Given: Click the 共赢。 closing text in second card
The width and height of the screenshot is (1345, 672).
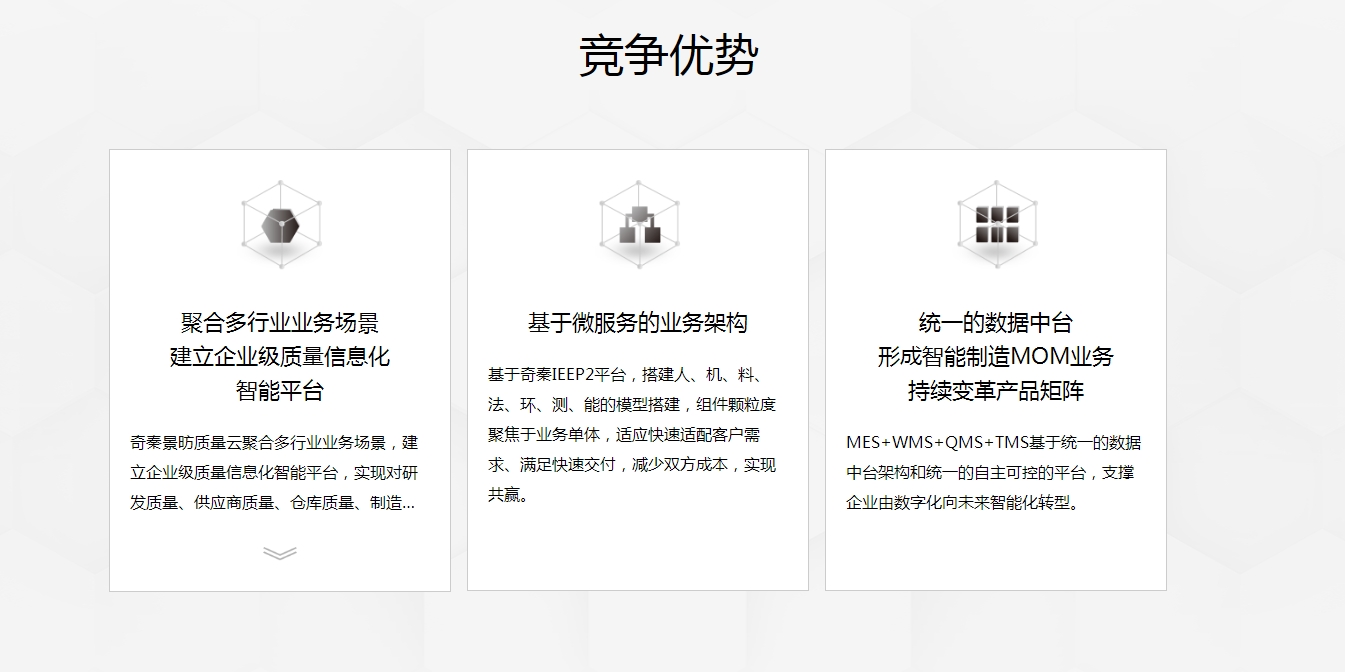Looking at the screenshot, I should pyautogui.click(x=508, y=495).
